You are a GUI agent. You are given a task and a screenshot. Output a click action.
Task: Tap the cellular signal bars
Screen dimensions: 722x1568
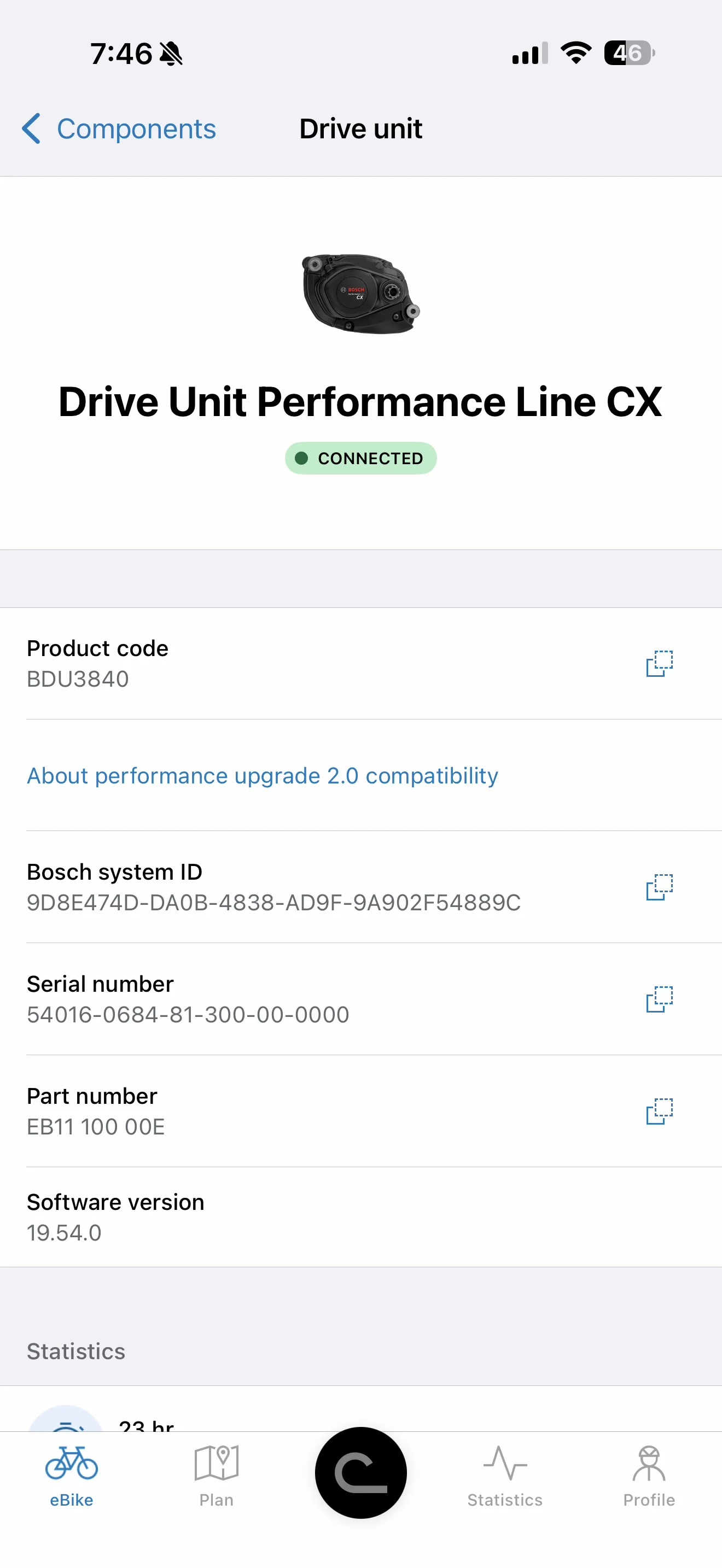(x=530, y=53)
